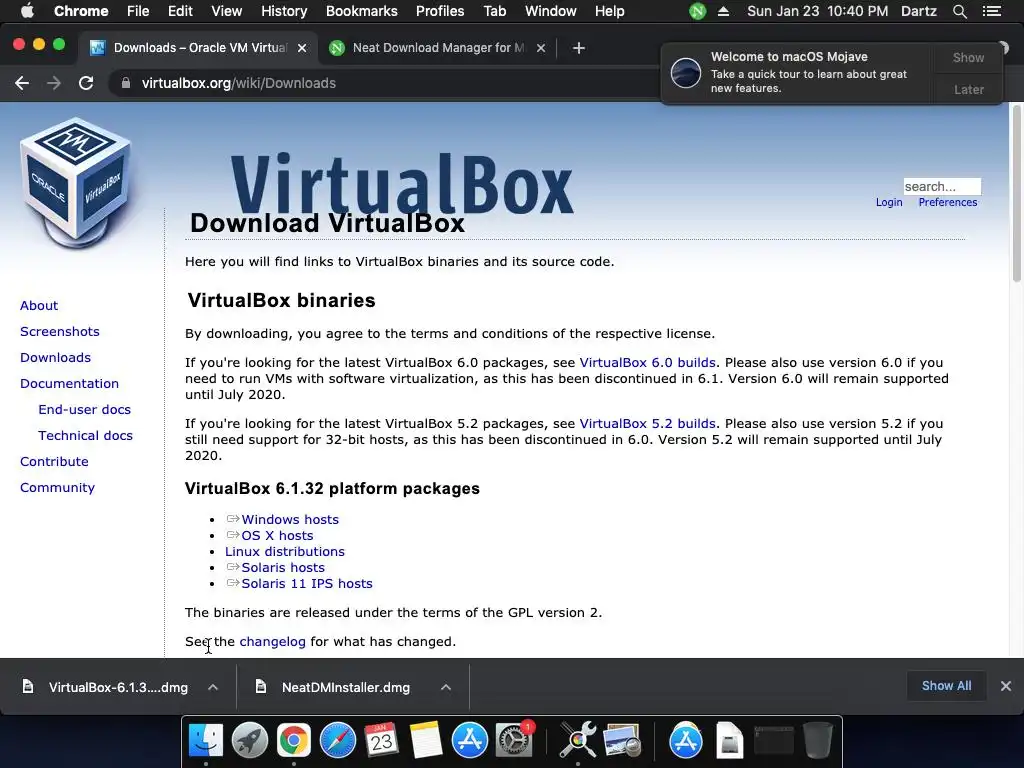The image size is (1024, 768).
Task: Follow the VirtualBox 5.2 builds link
Action: click(x=647, y=423)
